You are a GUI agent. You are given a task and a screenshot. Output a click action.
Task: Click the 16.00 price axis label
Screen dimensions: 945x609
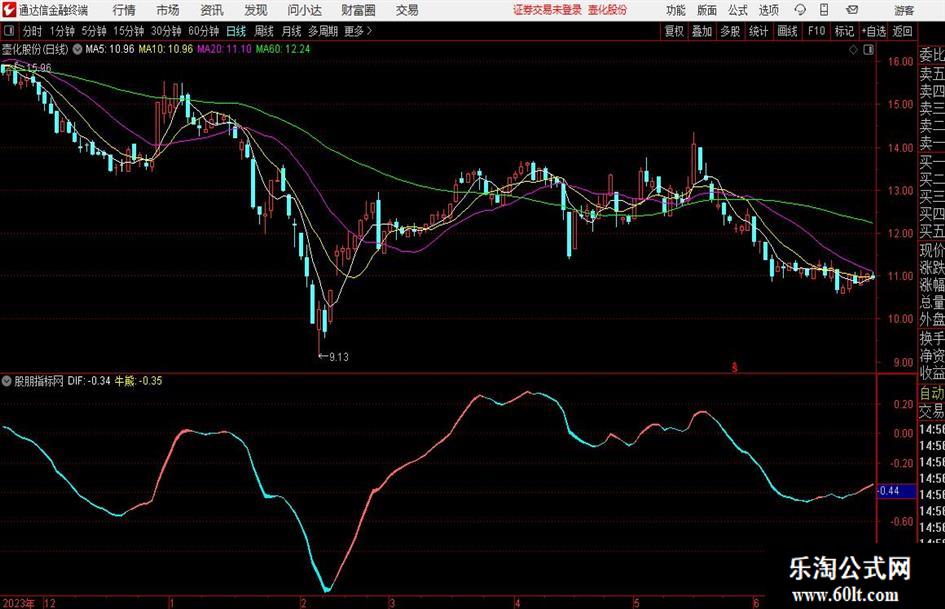[x=900, y=62]
